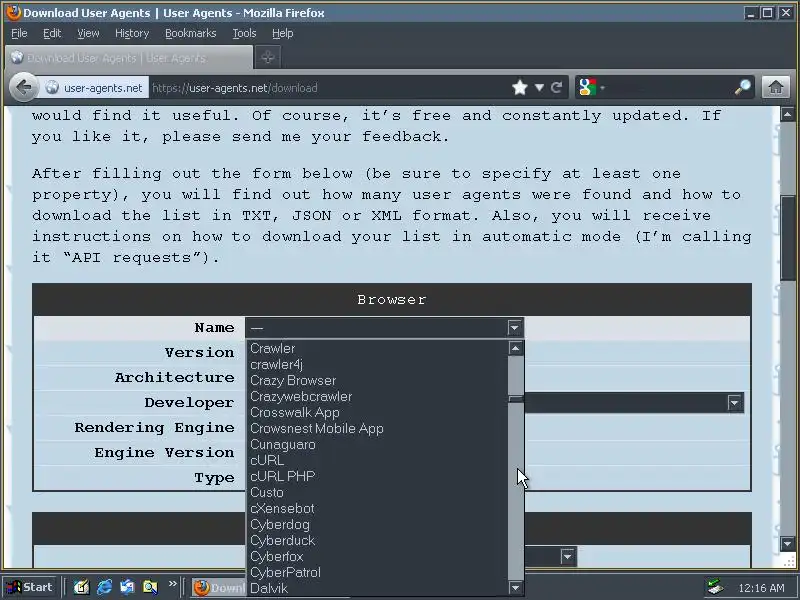Click the taskbar clock 12:16 AM
This screenshot has width=800, height=600.
pos(761,588)
